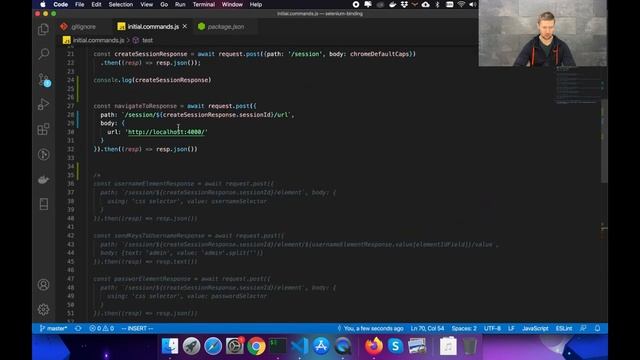This screenshot has width=640, height=360.
Task: Click the editor minimap preview
Action: [x=578, y=86]
